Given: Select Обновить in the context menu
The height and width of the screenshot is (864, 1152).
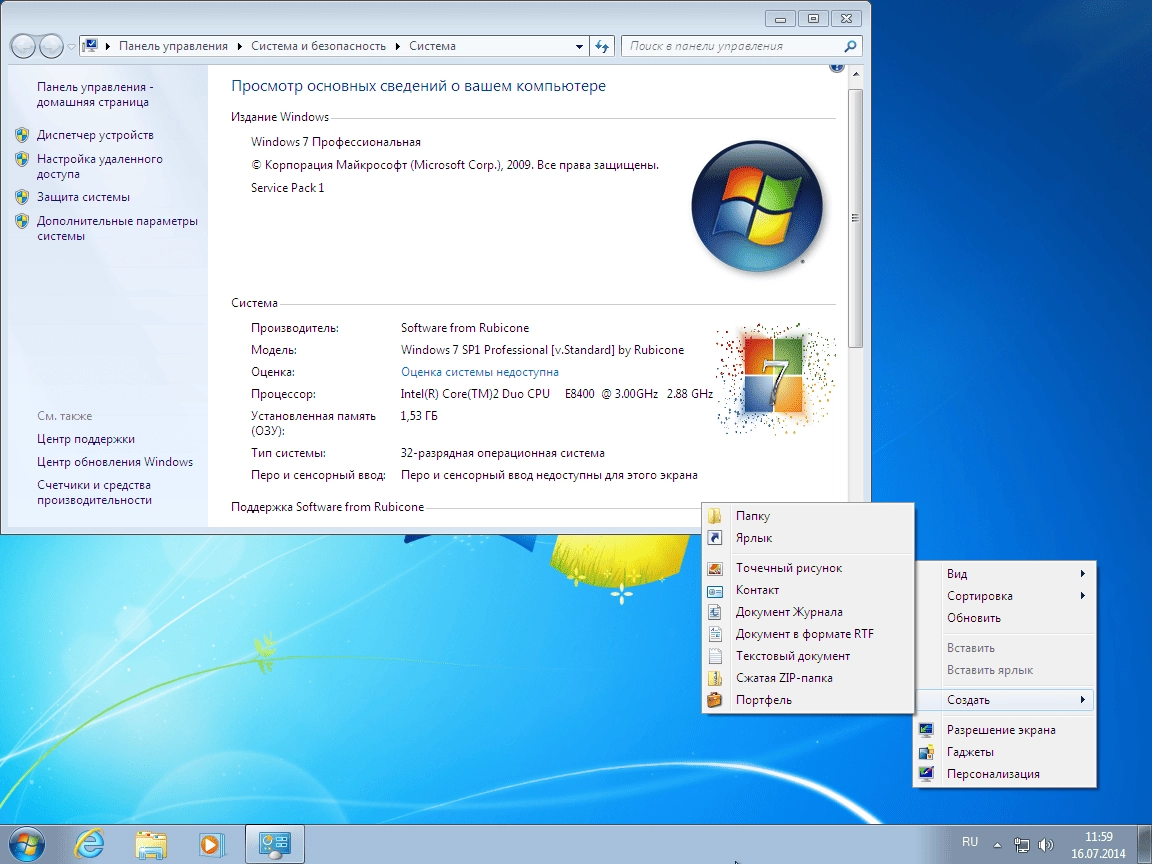Looking at the screenshot, I should tap(1005, 618).
